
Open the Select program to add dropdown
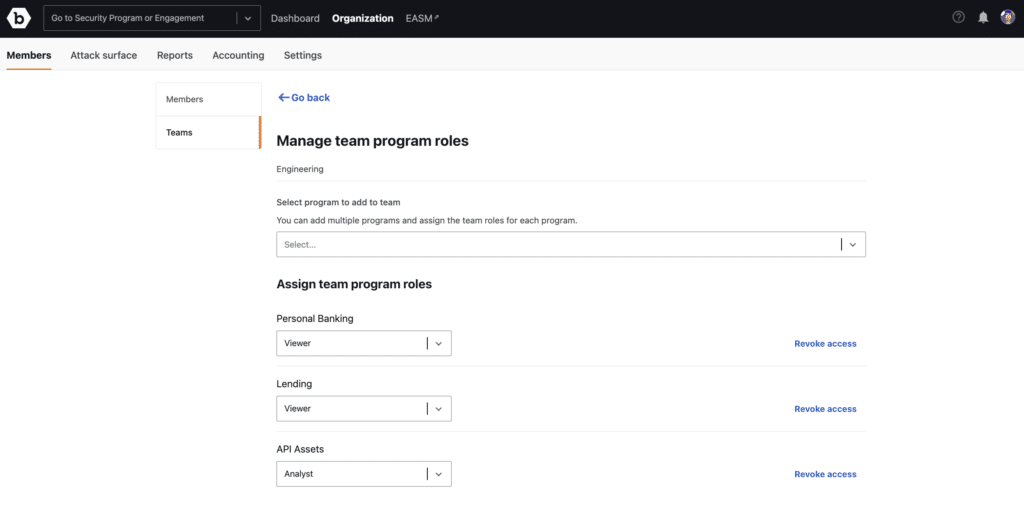coord(570,244)
